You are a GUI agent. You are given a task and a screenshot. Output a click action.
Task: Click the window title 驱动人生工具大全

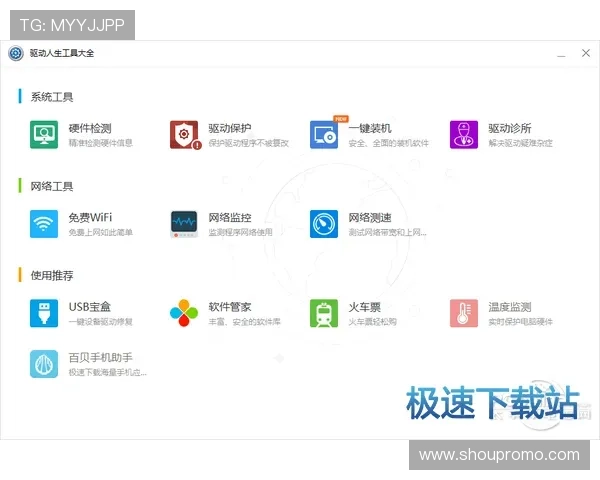coord(62,53)
